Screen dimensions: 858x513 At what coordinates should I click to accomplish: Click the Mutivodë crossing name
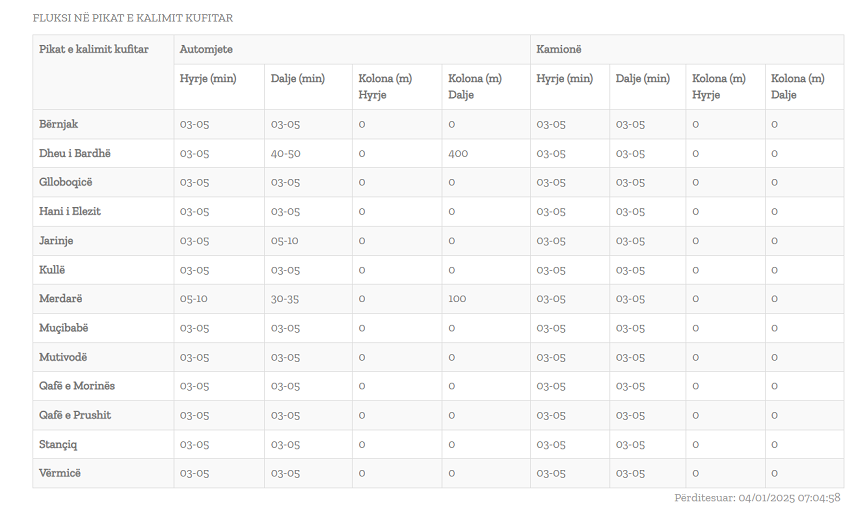coord(63,357)
